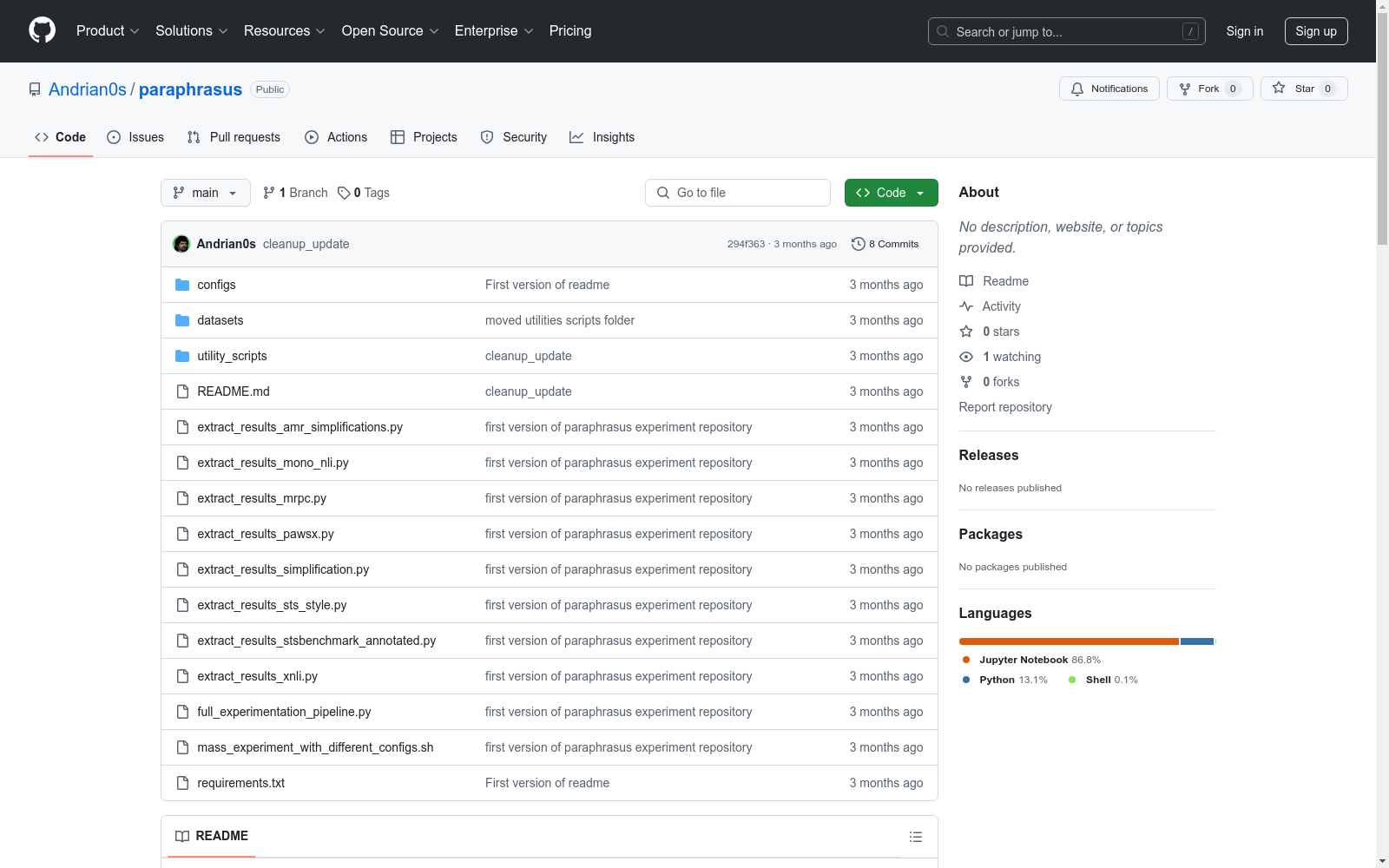Click the pulse icon next to Activity
This screenshot has height=868, width=1389.
pos(966,306)
